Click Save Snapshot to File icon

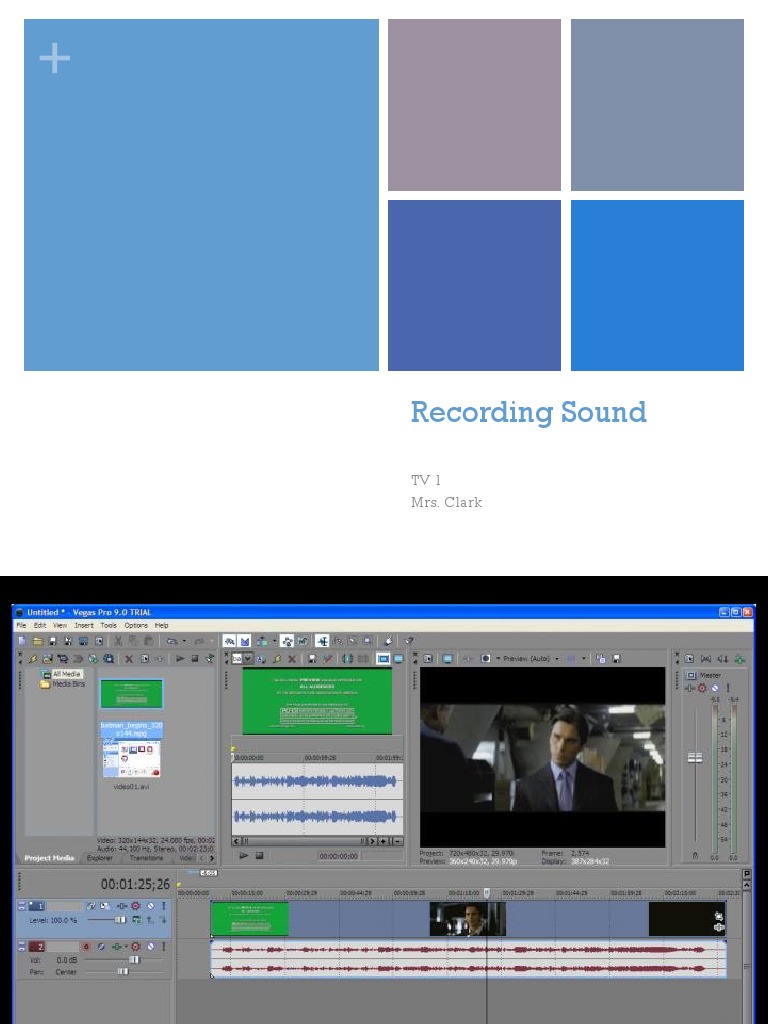(x=616, y=658)
